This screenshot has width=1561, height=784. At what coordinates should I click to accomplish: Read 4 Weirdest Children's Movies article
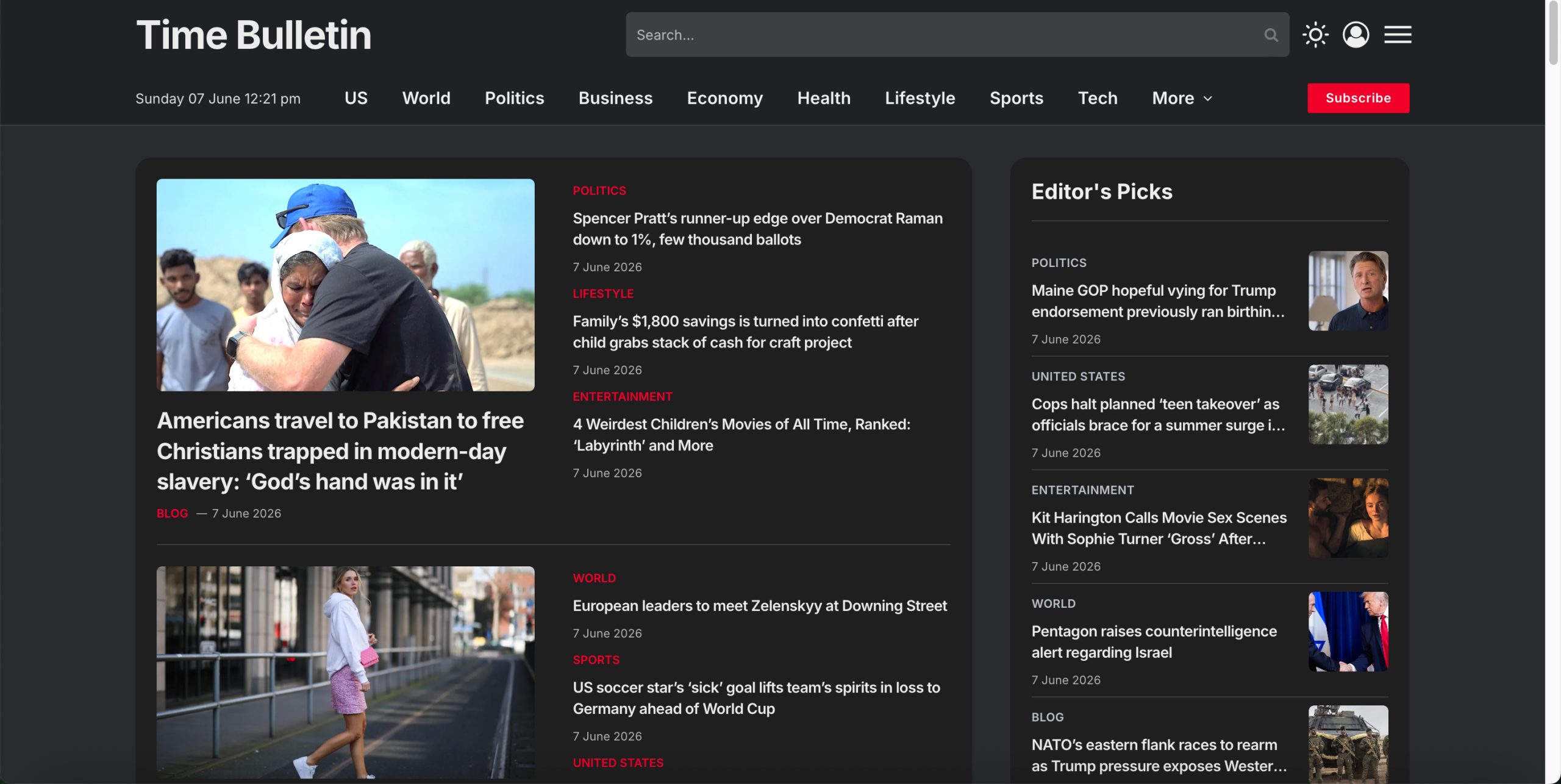tap(741, 435)
